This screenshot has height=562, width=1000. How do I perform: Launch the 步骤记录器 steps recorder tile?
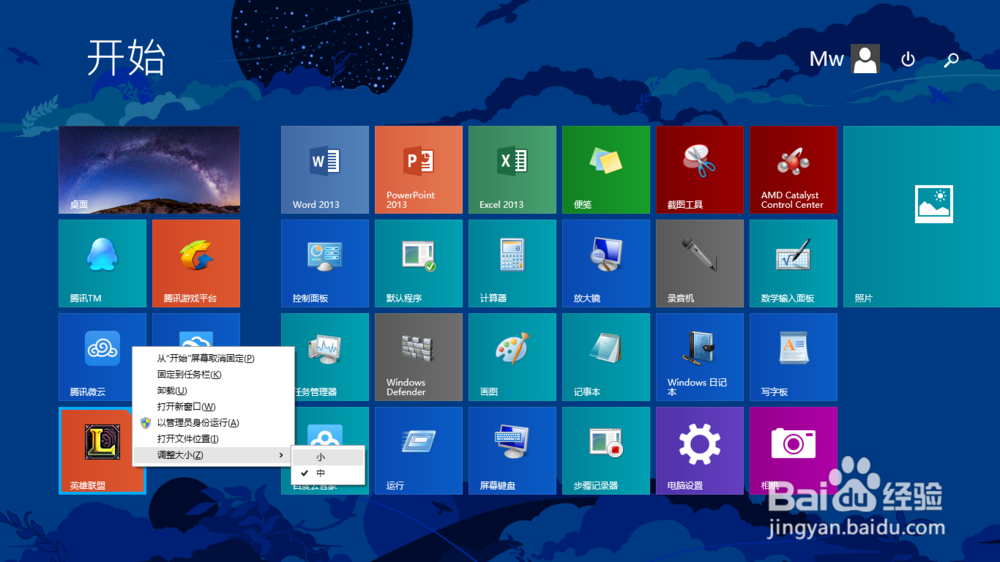coord(606,451)
